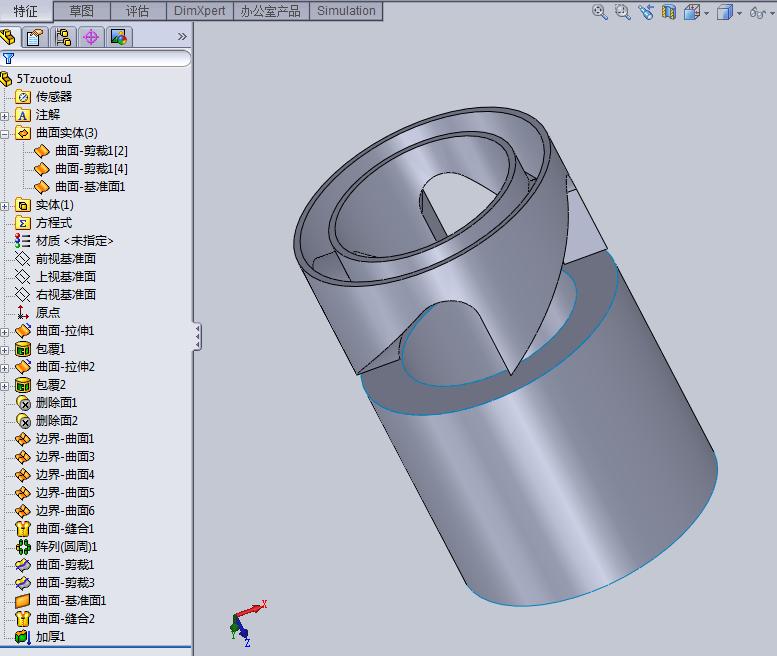This screenshot has height=656, width=777.
Task: Open the ConfigurationManager tab icon
Action: [x=63, y=37]
